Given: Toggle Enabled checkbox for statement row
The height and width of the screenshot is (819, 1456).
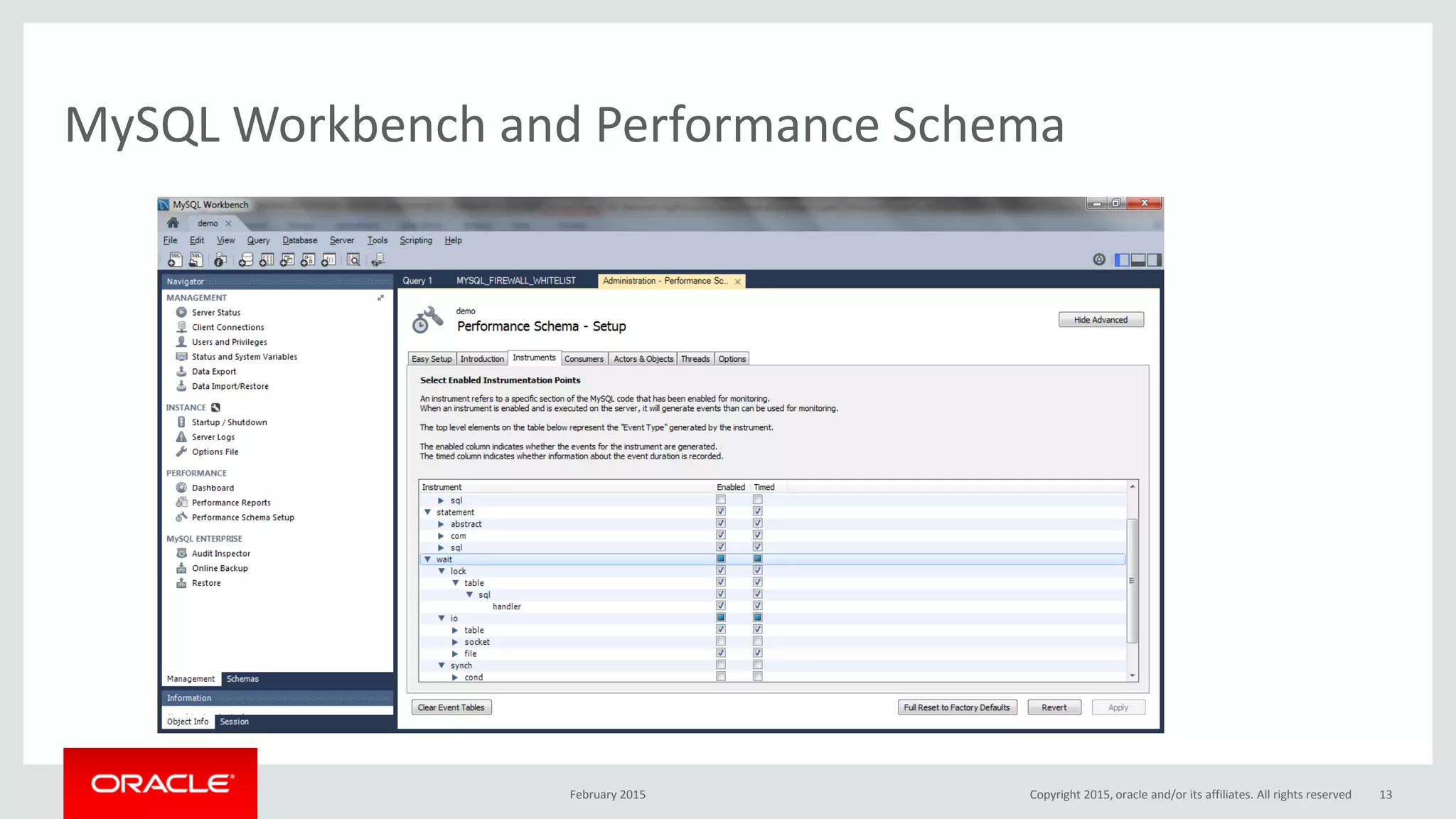Looking at the screenshot, I should point(721,511).
